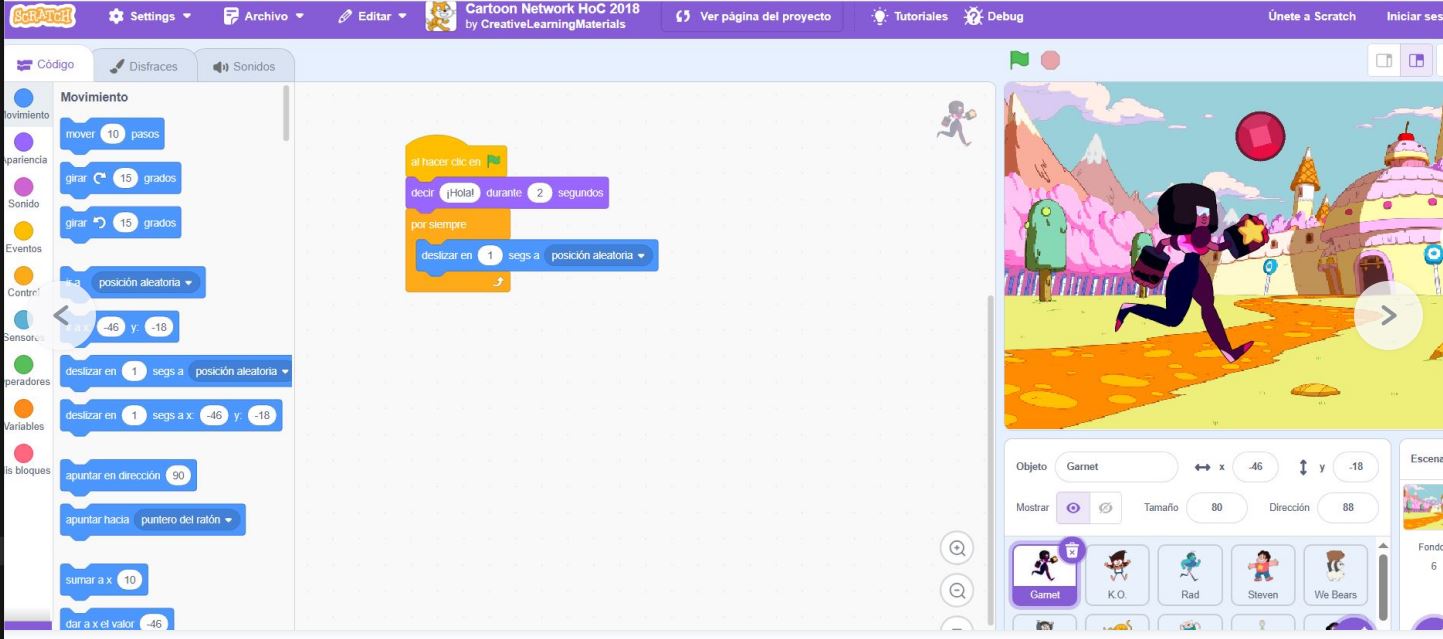Image resolution: width=1443 pixels, height=639 pixels.
Task: Select the Movimiento block category
Action: pyautogui.click(x=22, y=98)
